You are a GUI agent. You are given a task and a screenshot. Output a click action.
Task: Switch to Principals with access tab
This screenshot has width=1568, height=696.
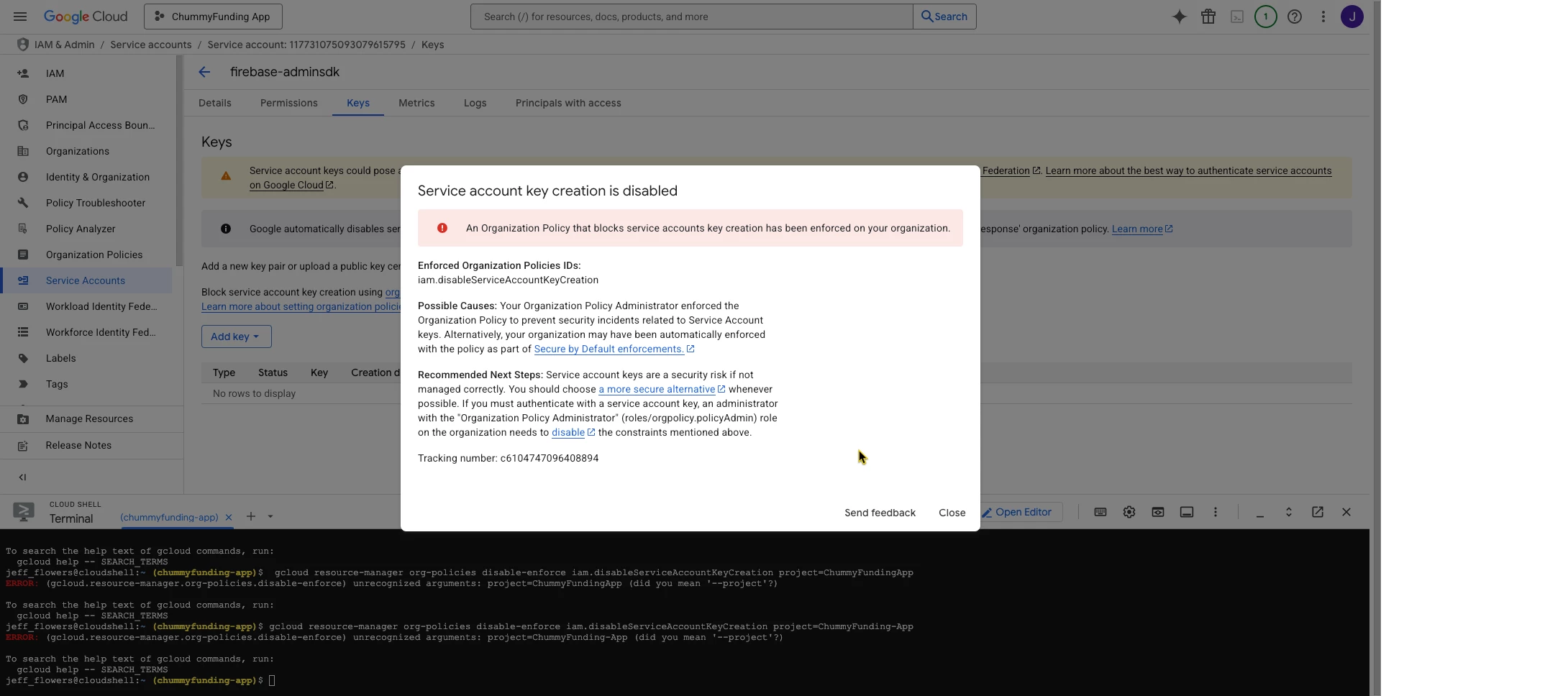(x=568, y=103)
